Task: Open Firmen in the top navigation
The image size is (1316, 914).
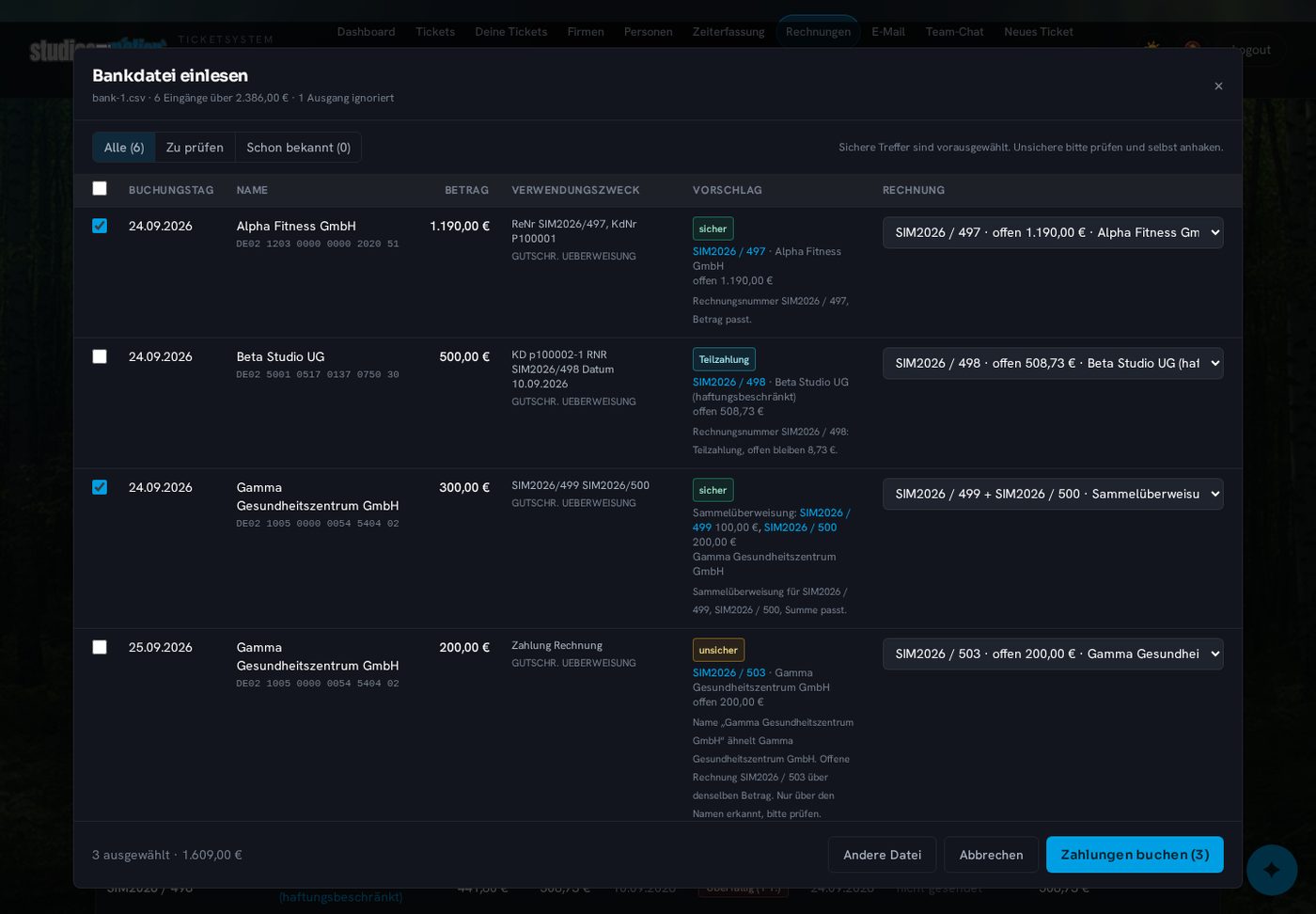Action: (586, 32)
